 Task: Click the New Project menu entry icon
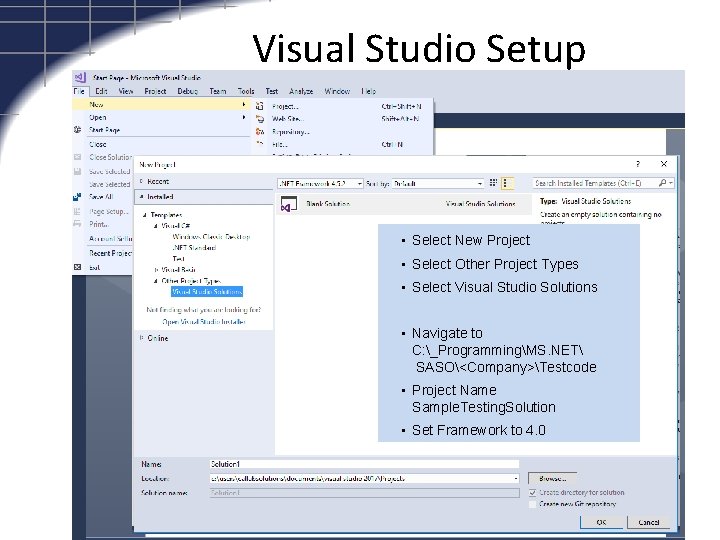259,106
